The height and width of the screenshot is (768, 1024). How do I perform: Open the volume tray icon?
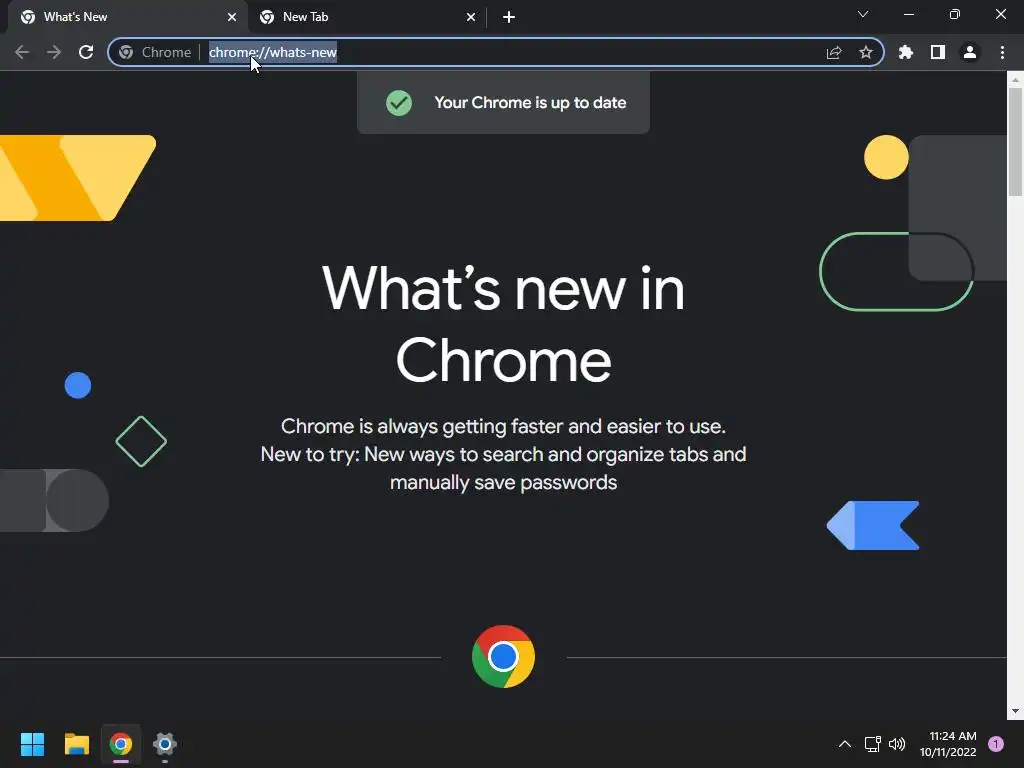[x=897, y=744]
